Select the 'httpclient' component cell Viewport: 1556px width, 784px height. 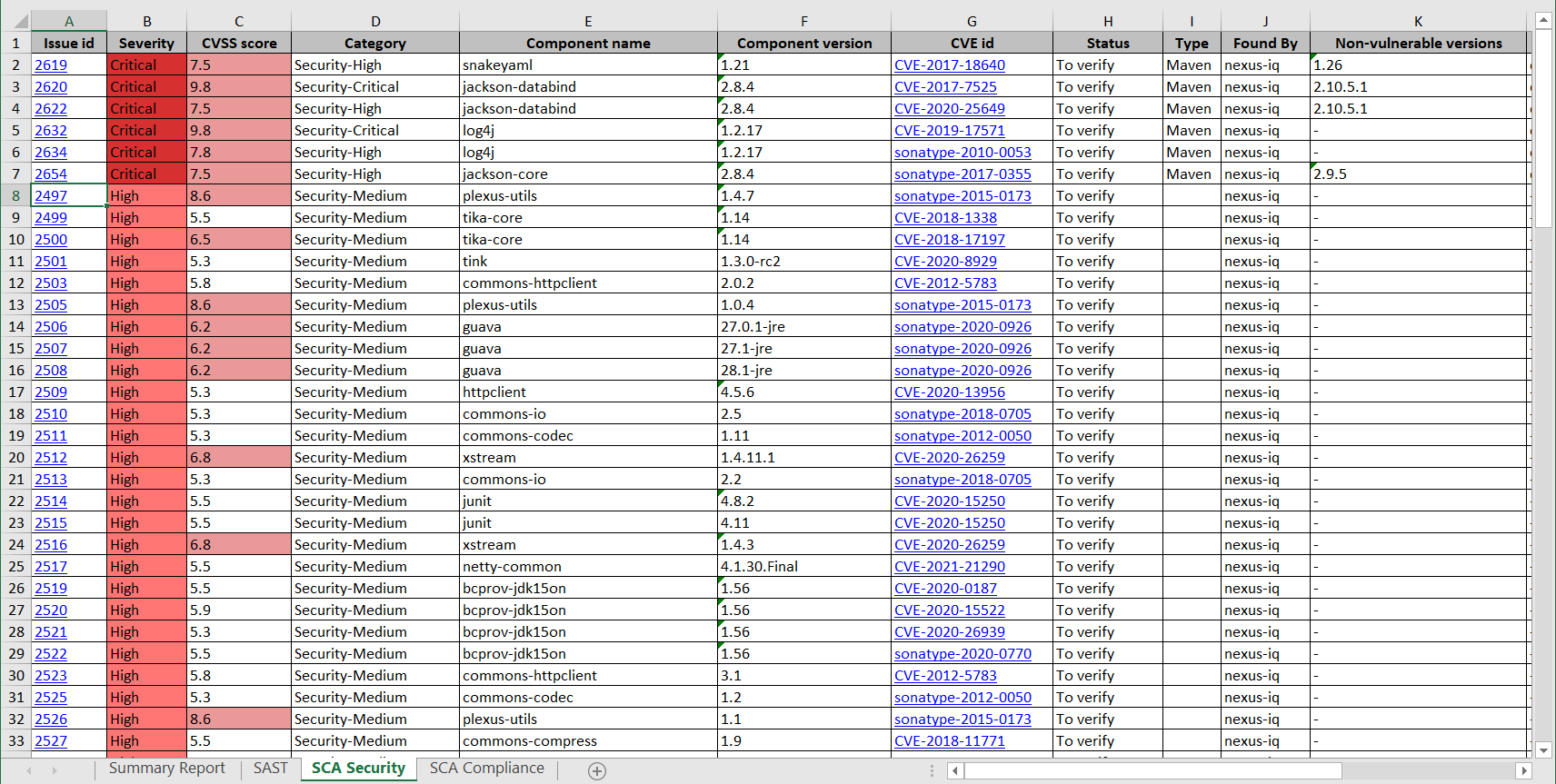pyautogui.click(x=588, y=392)
